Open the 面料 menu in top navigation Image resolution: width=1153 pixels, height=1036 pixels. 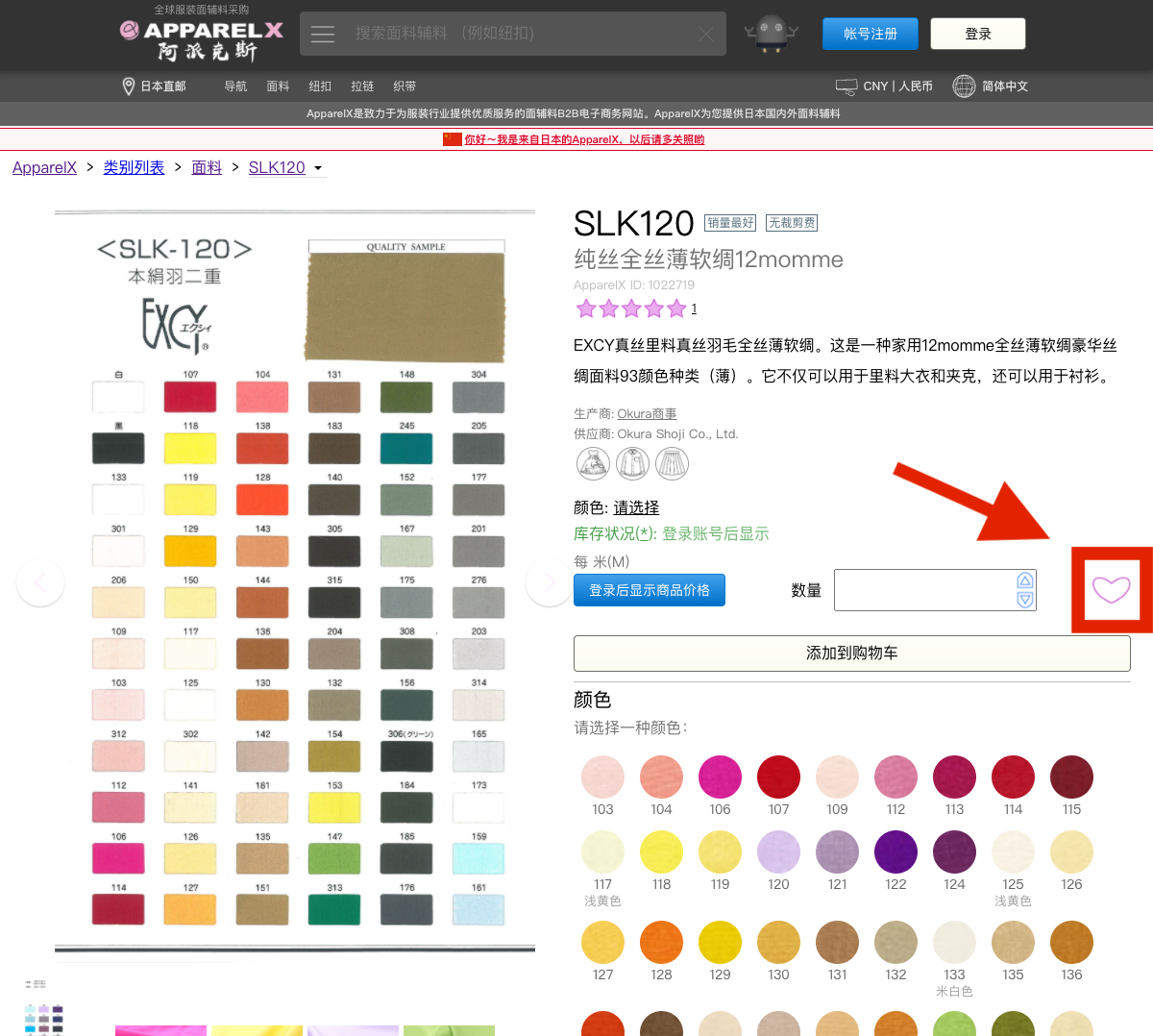(x=278, y=86)
